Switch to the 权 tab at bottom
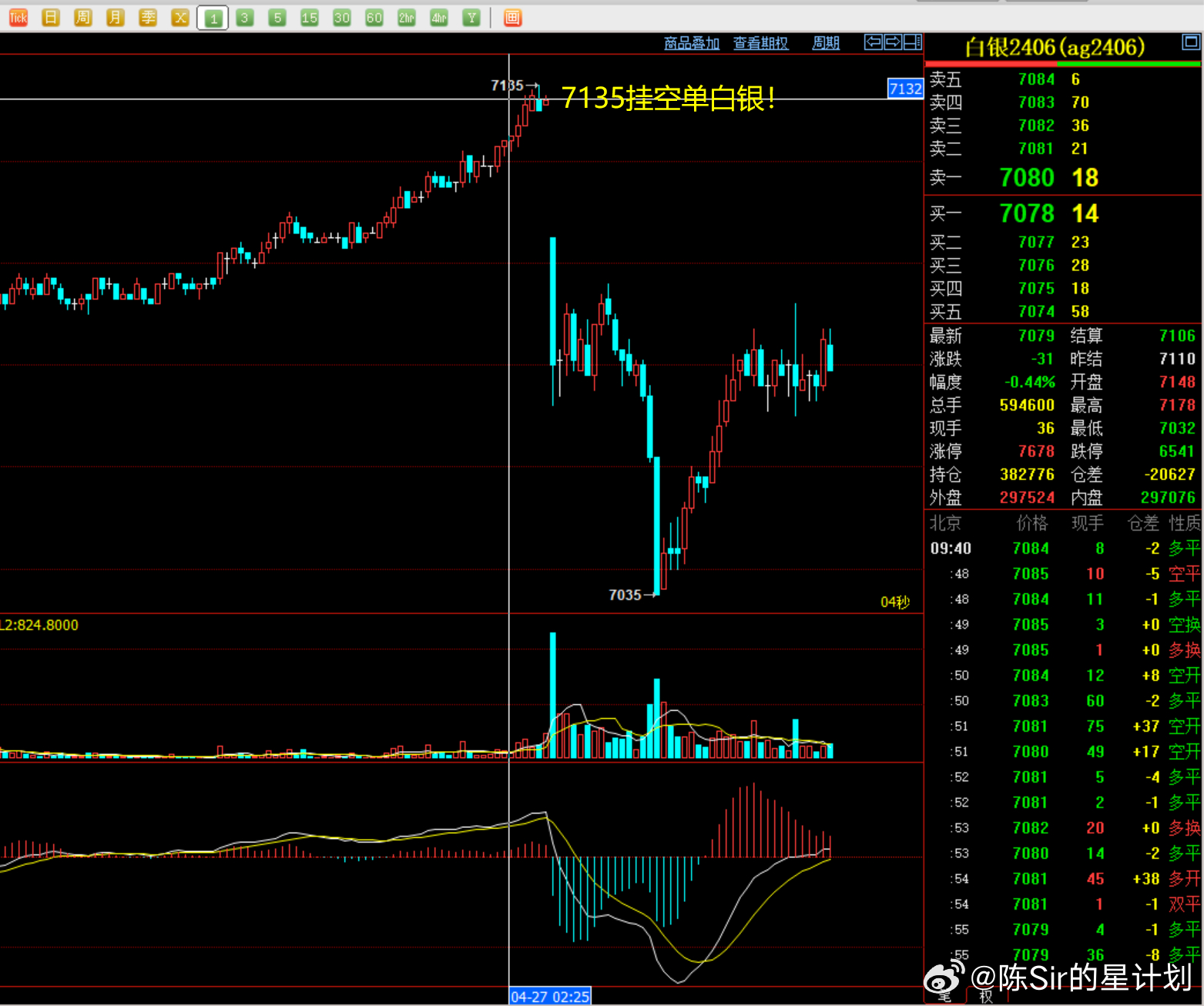Image resolution: width=1204 pixels, height=1006 pixels. pyautogui.click(x=986, y=997)
